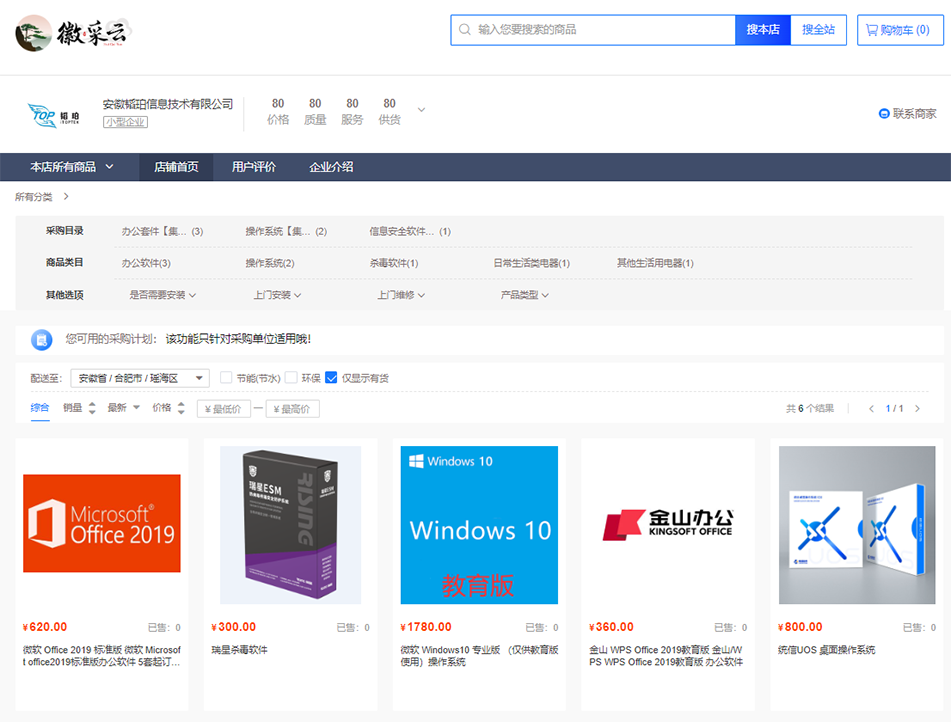Click the 共 6 个结果 count
Viewport: 951px width, 722px height.
(810, 409)
